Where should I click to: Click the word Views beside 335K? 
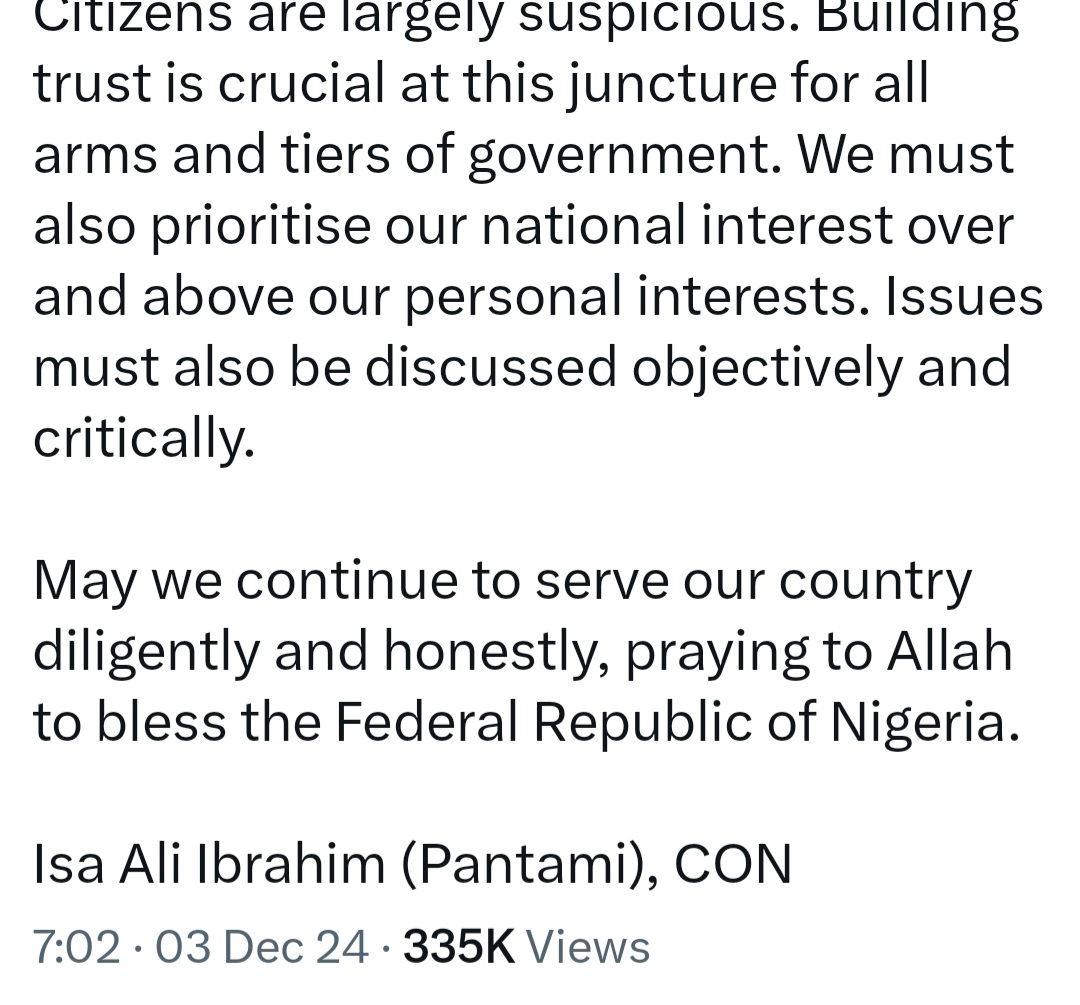point(588,947)
